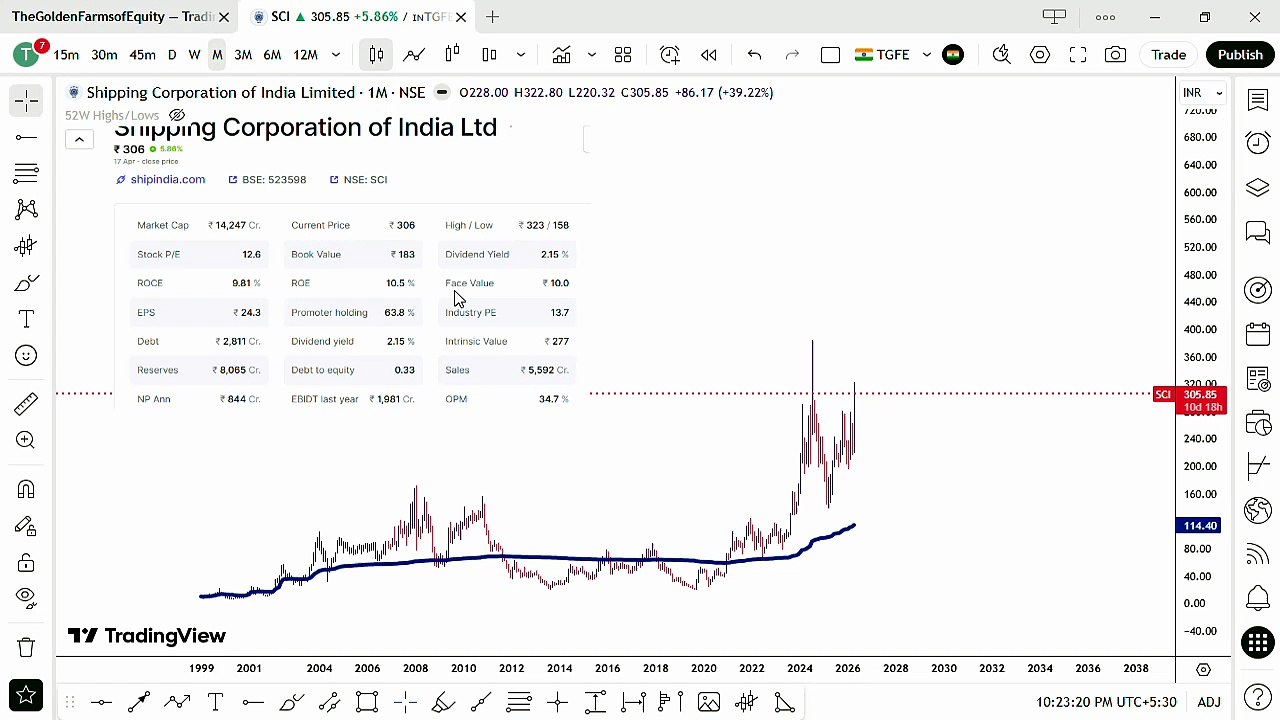Screen dimensions: 1280x720
Task: Select the brush drawing tool in left sidebar
Action: (26, 284)
